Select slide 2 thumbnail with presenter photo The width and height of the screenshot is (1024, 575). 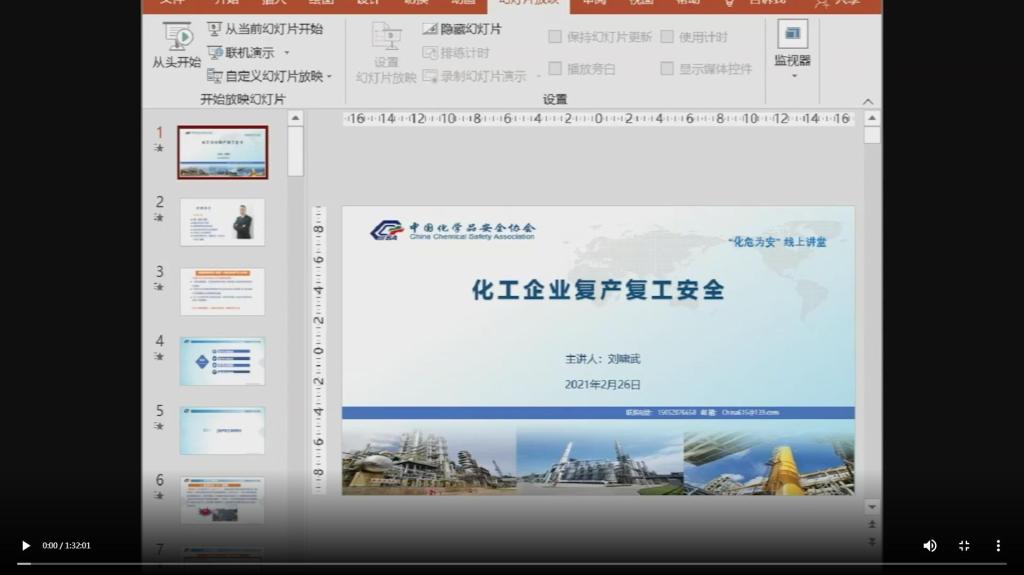222,221
